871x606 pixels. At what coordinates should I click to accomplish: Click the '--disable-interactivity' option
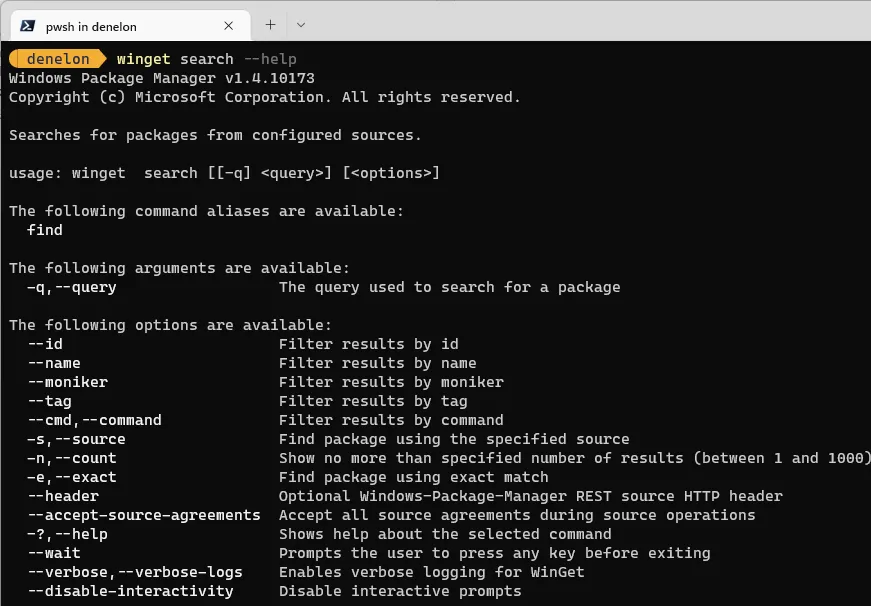pos(131,591)
